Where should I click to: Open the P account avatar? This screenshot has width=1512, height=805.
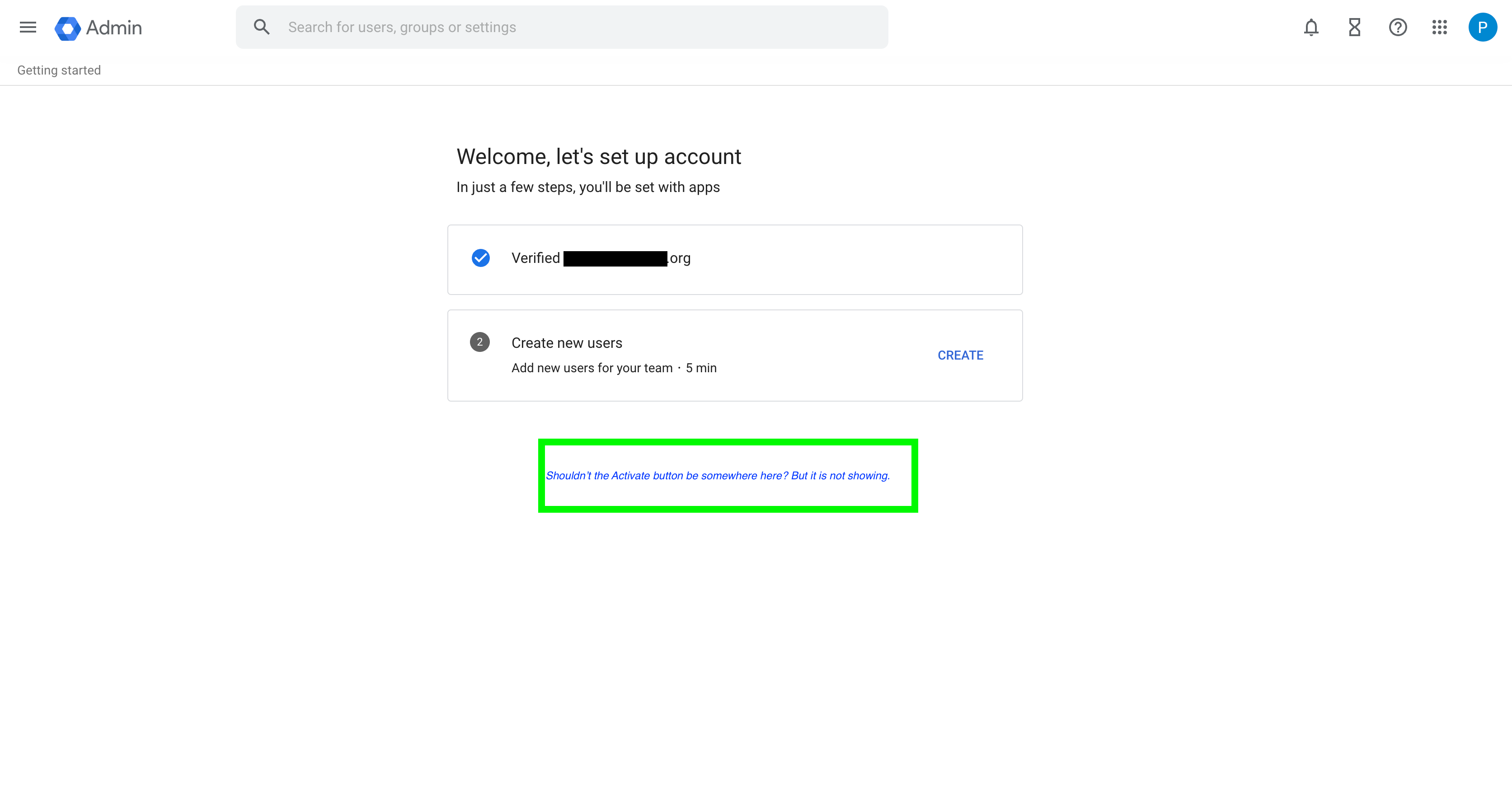1482,28
